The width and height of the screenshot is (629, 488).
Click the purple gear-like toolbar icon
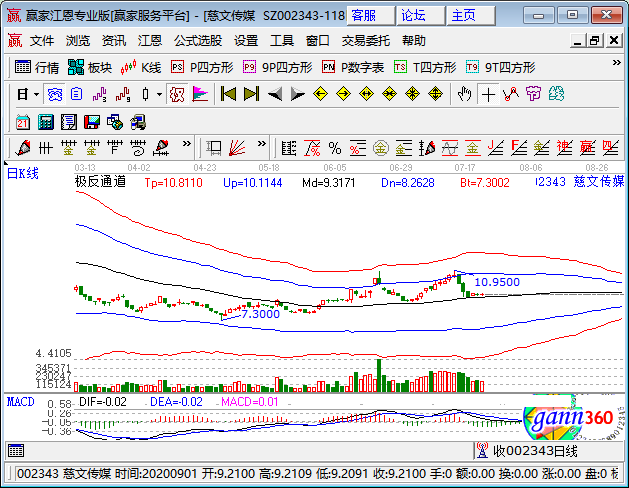[534, 94]
